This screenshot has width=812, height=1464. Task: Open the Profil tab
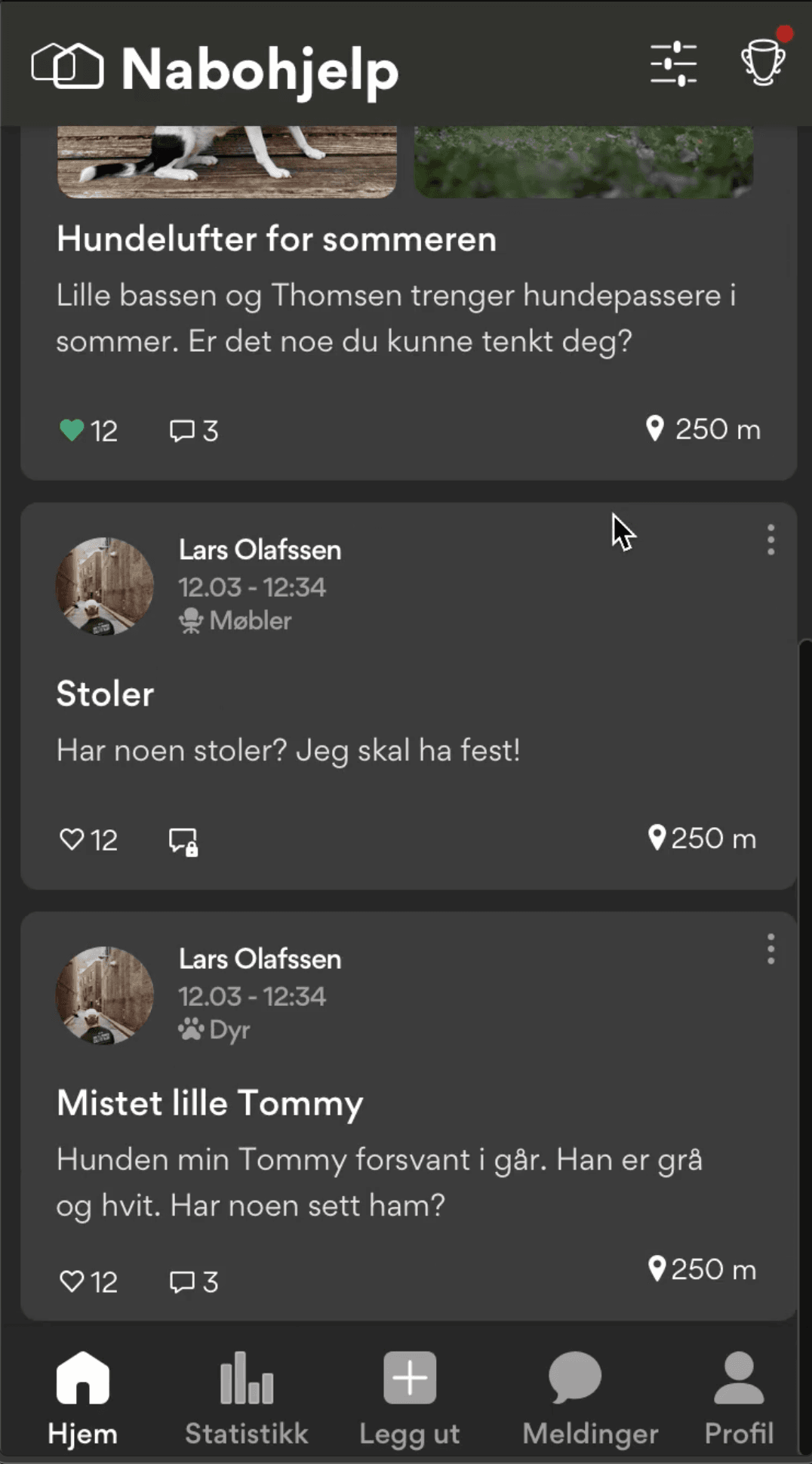click(x=739, y=1398)
